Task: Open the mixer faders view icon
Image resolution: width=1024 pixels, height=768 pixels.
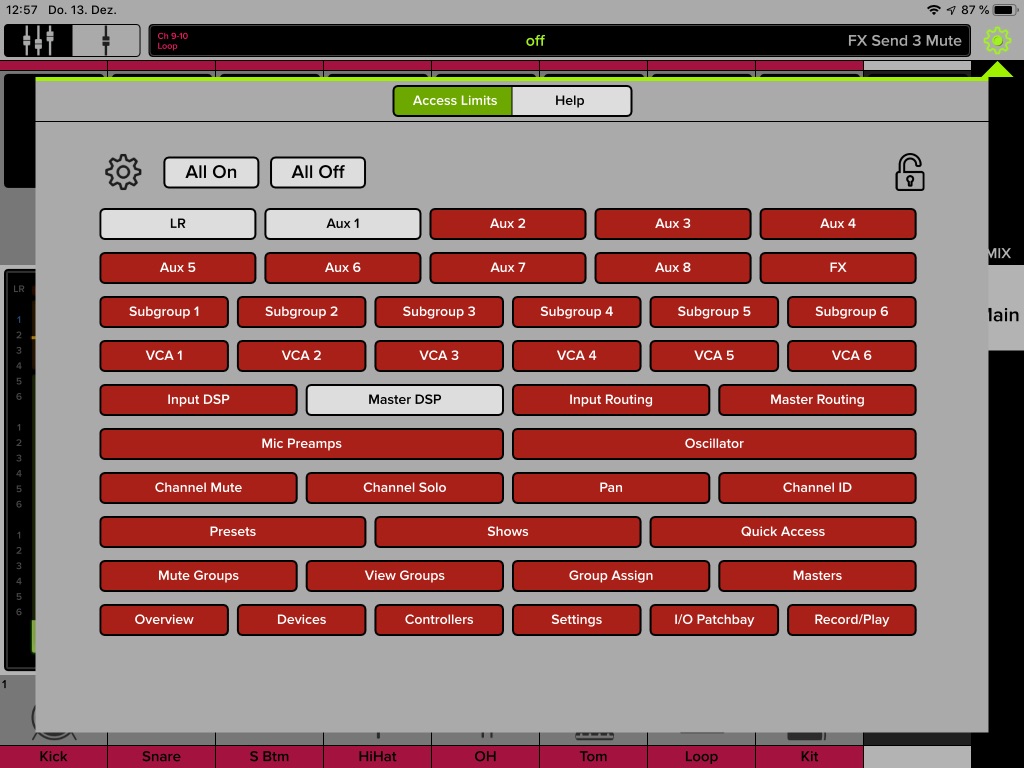Action: tap(38, 41)
